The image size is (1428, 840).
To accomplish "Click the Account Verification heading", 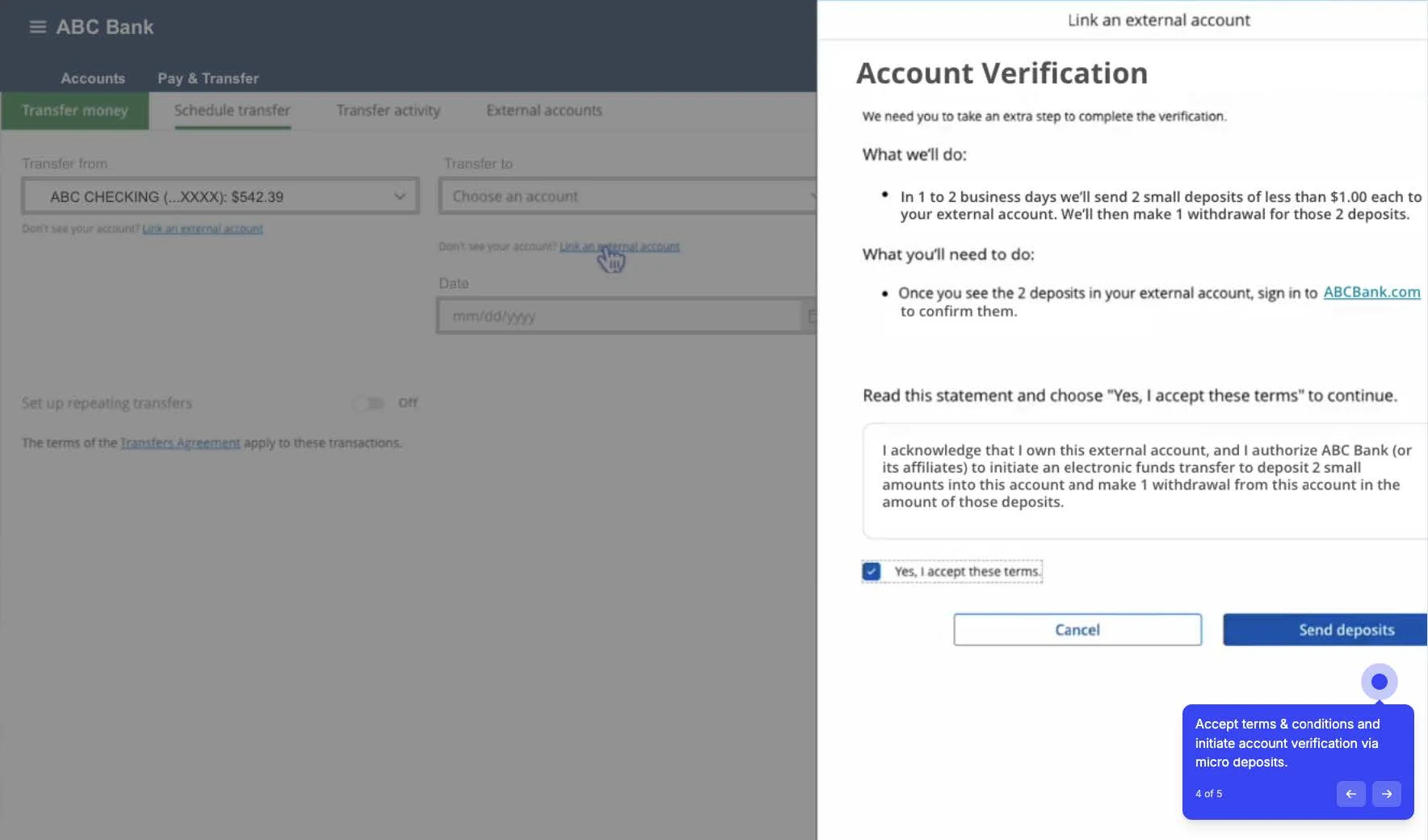I will pos(1002,73).
